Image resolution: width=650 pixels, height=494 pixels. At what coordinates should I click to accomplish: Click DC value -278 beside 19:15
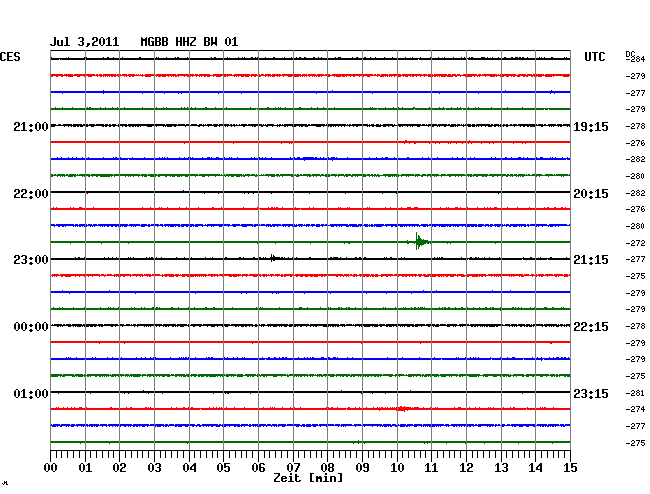coord(635,126)
